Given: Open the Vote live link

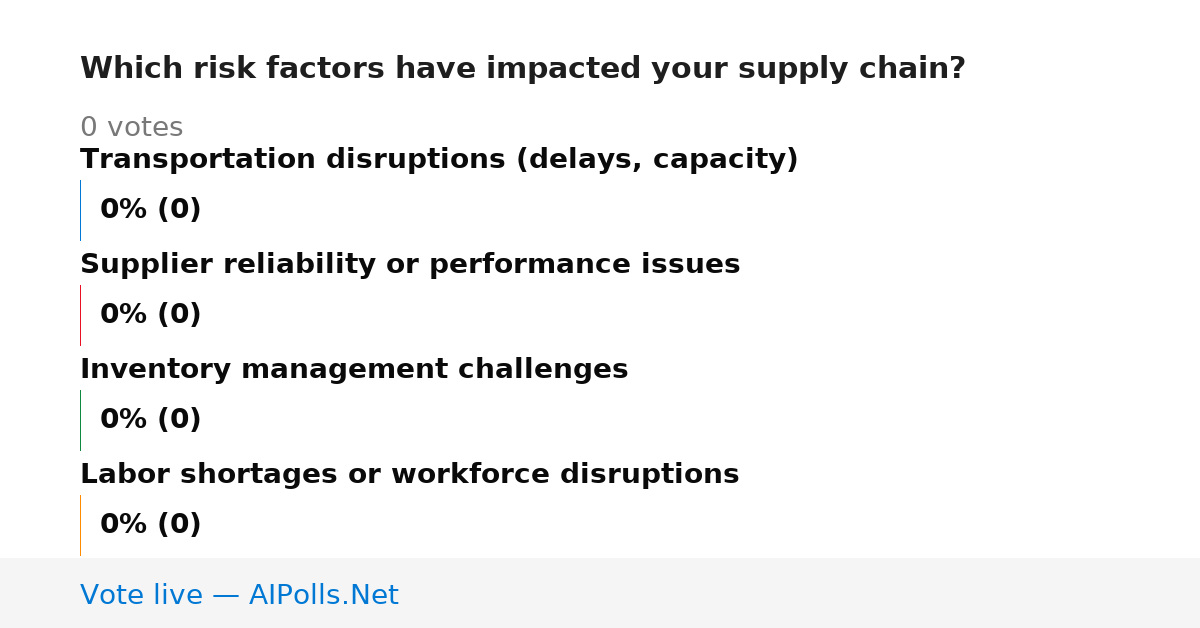Looking at the screenshot, I should click(239, 596).
